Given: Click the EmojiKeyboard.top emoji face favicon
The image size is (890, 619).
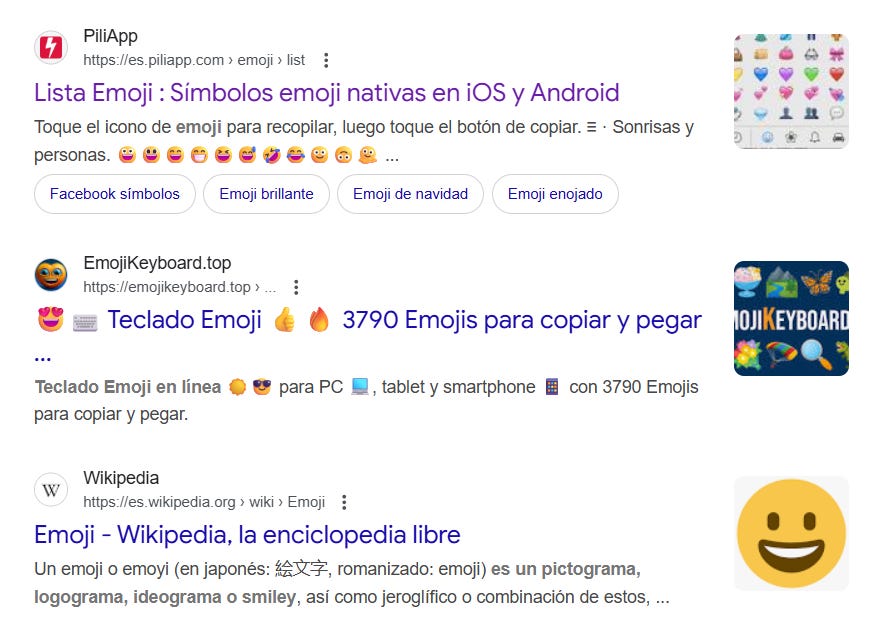Looking at the screenshot, I should click(x=51, y=275).
